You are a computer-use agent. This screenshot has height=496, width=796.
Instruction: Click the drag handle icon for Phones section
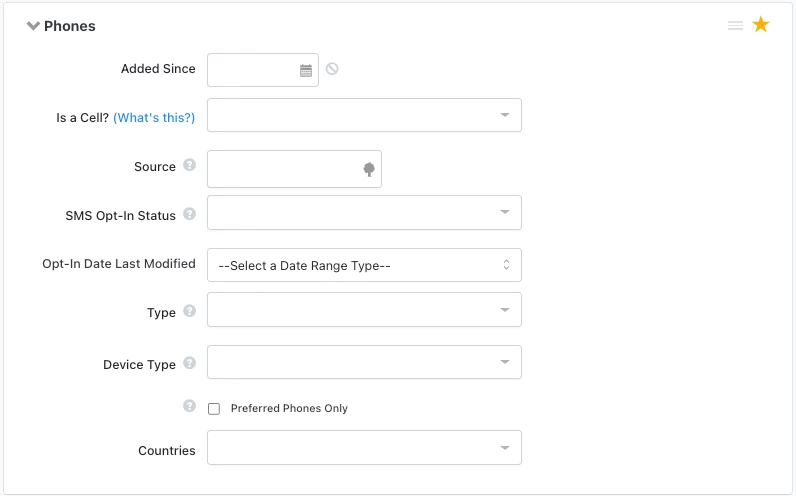[x=735, y=25]
